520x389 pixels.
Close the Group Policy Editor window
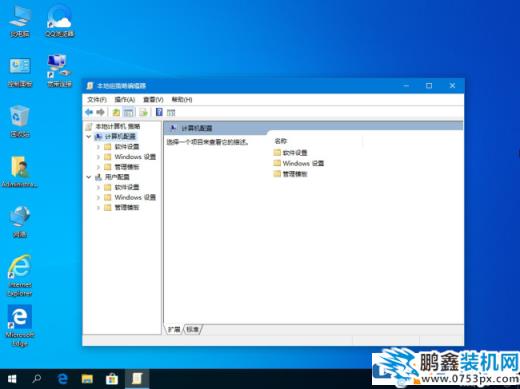point(452,86)
